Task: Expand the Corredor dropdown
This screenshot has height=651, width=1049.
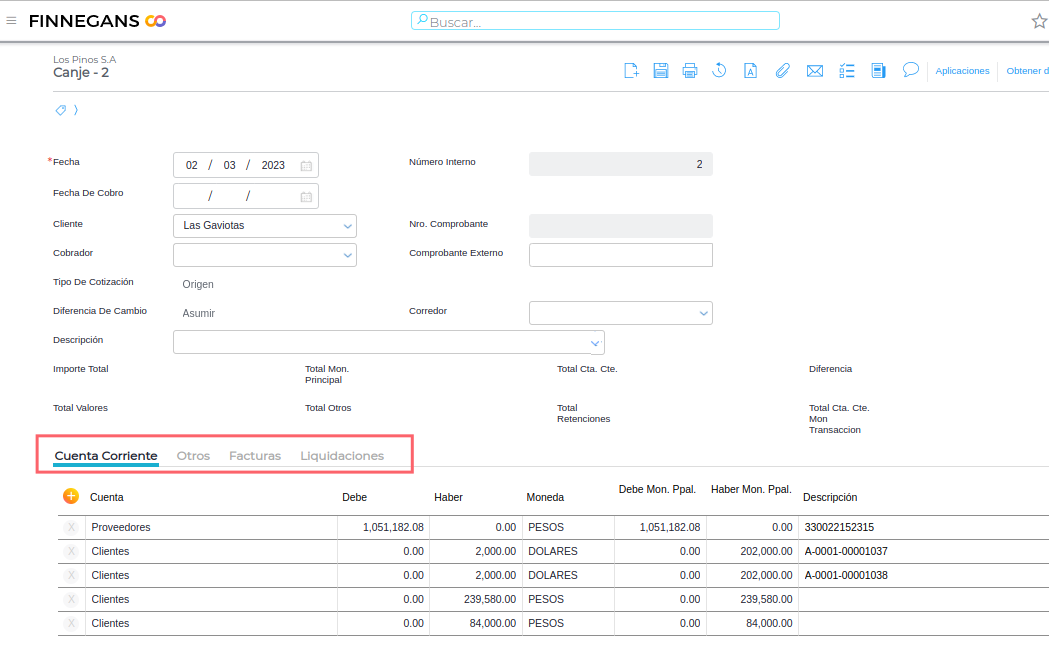Action: pos(703,313)
